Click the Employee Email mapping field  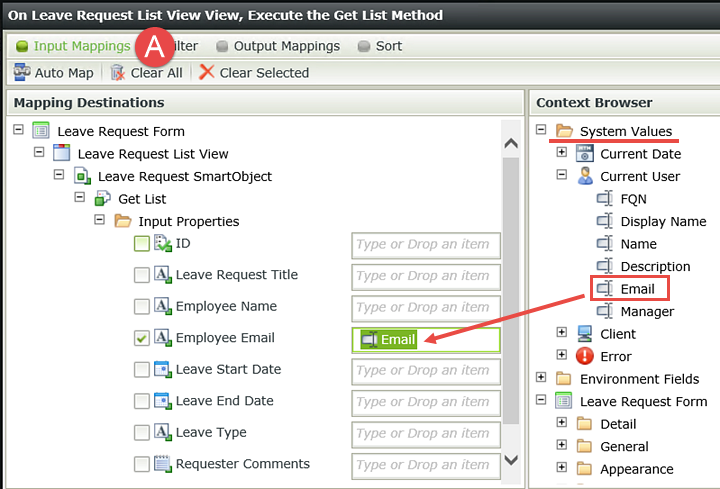[426, 340]
